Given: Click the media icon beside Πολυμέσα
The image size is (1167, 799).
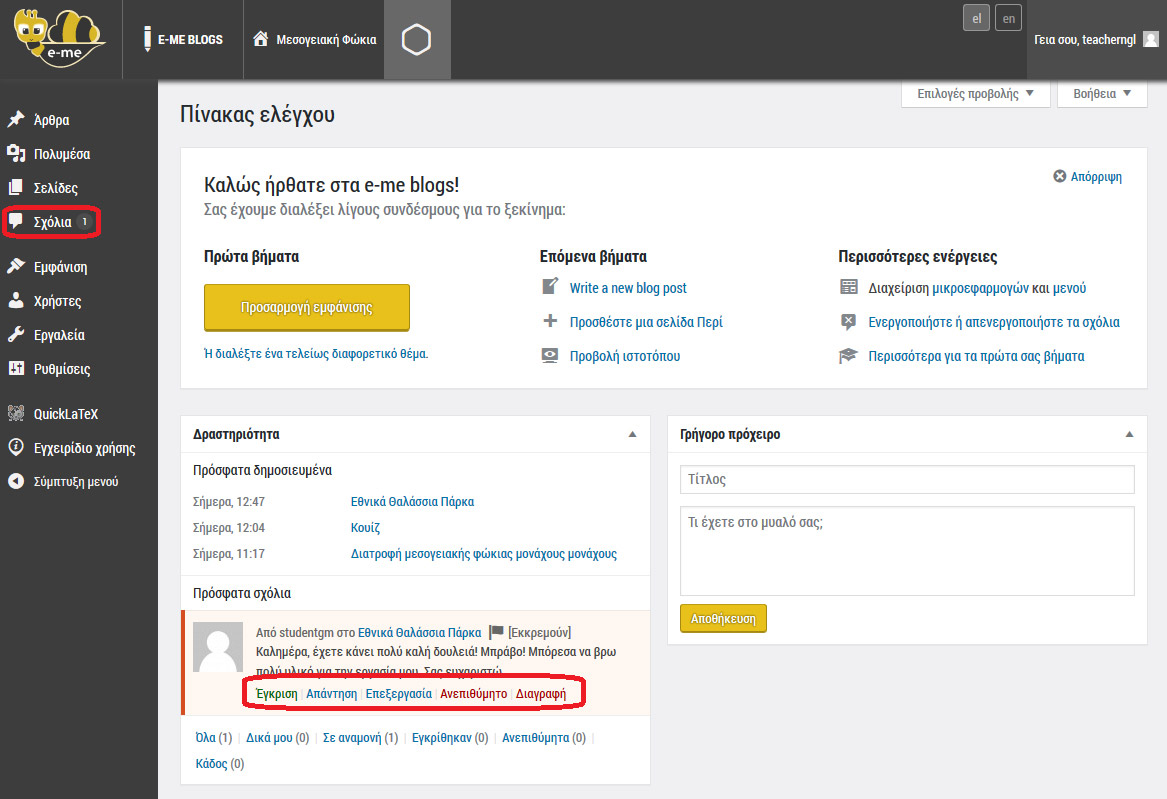Looking at the screenshot, I should pos(16,153).
